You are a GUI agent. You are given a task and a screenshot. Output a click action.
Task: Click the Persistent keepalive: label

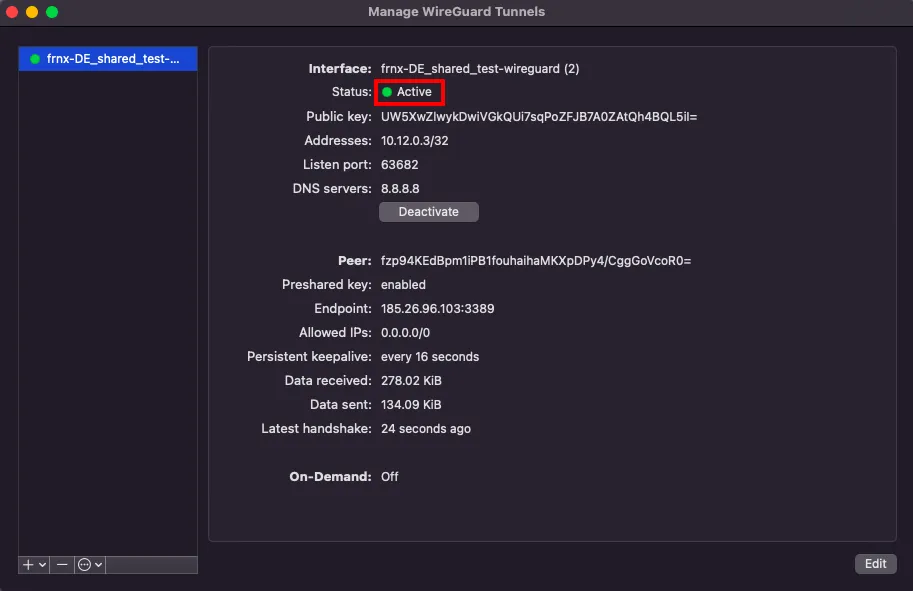click(309, 356)
